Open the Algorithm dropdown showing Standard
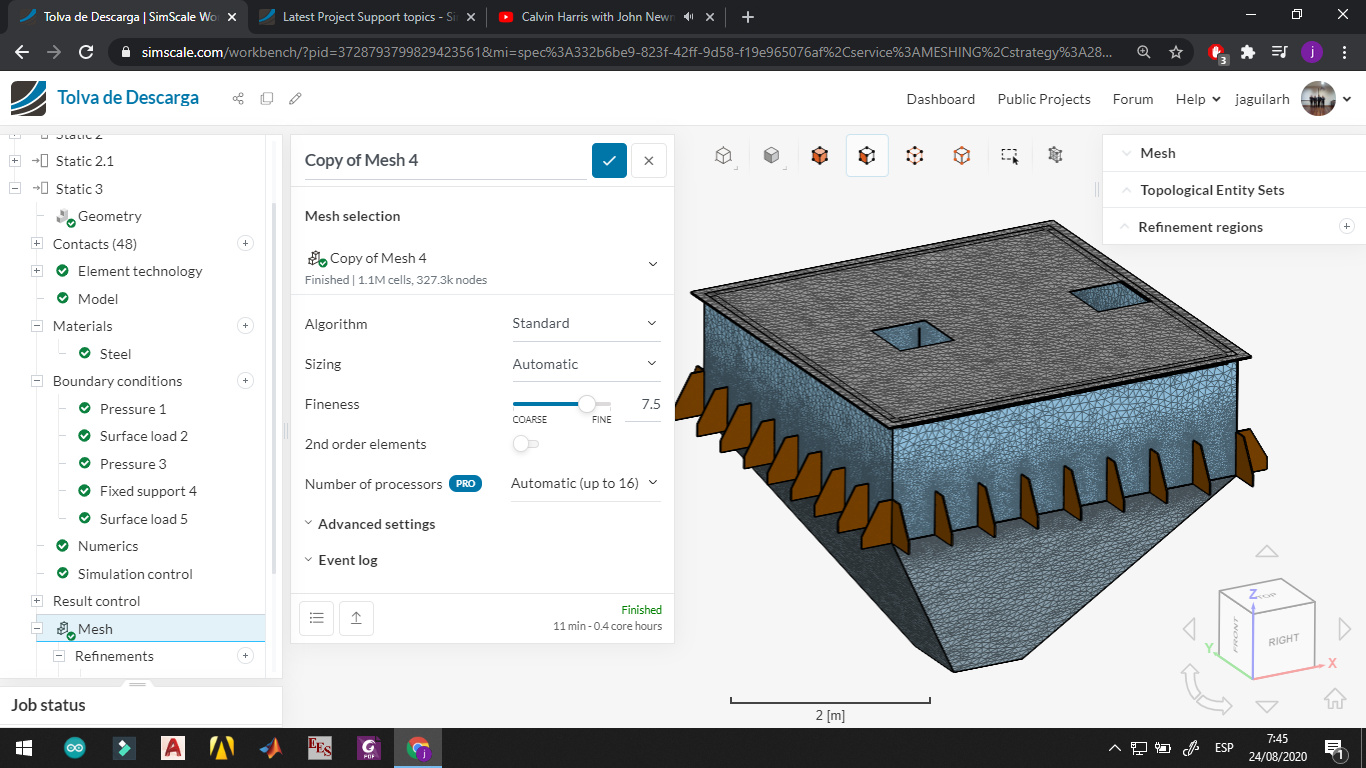This screenshot has height=768, width=1366. (586, 322)
